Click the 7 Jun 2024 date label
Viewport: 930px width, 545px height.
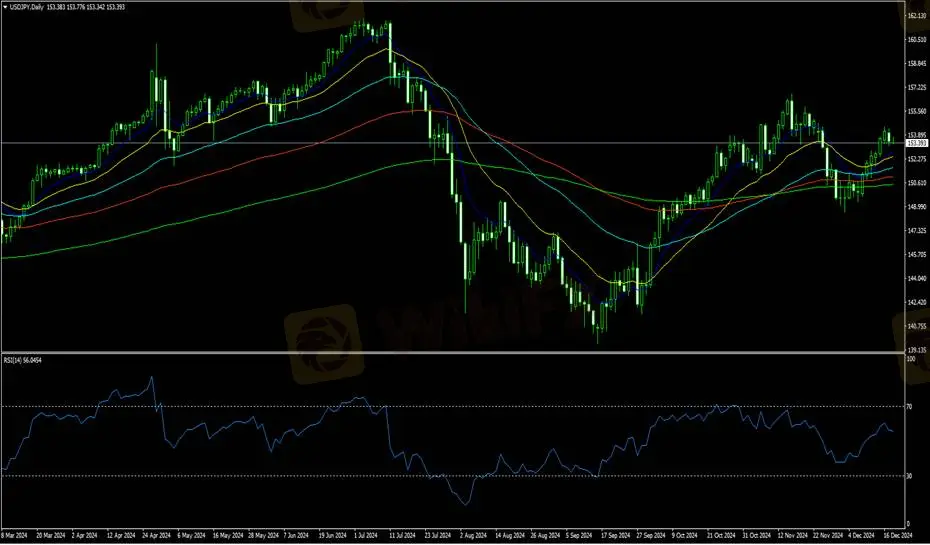(x=296, y=536)
